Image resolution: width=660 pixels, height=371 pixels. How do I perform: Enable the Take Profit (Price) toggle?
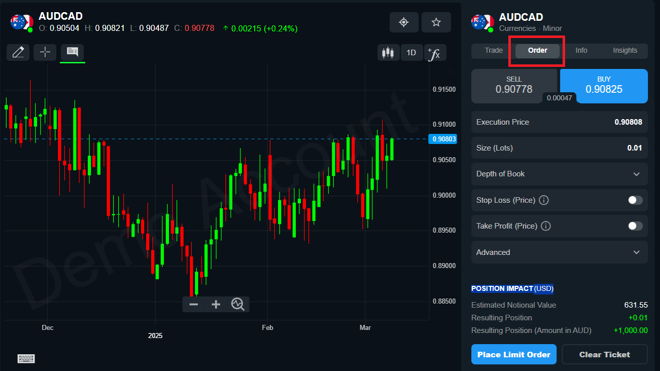[635, 226]
